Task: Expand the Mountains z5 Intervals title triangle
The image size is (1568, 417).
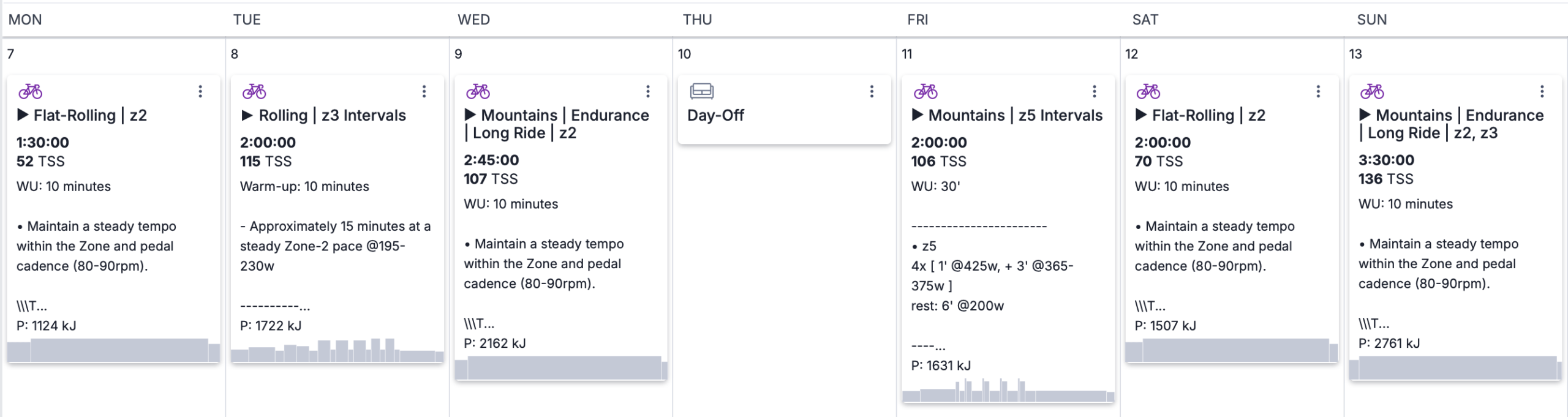Action: point(918,115)
